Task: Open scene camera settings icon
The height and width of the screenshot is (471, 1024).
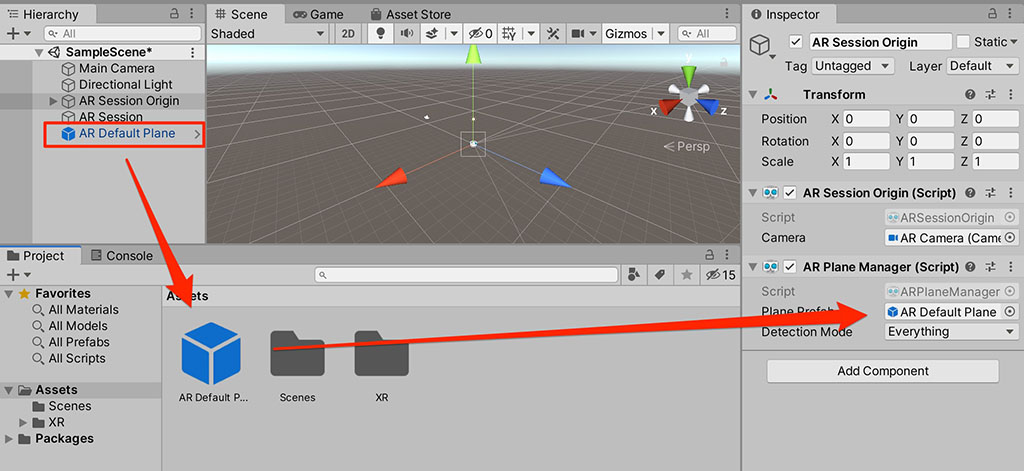Action: (577, 34)
